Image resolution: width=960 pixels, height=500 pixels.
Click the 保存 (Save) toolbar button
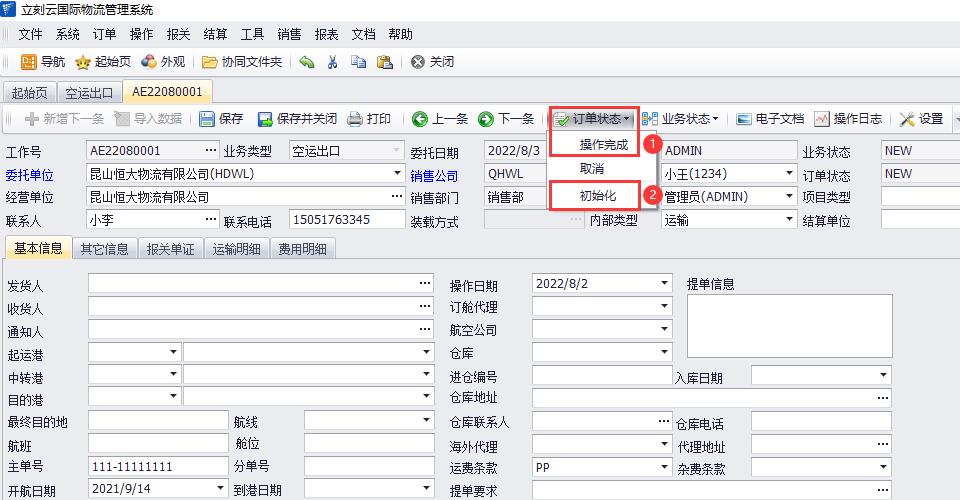pyautogui.click(x=221, y=119)
